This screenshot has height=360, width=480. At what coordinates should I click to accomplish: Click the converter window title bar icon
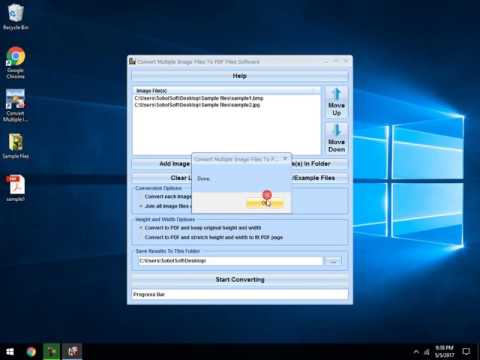[132, 61]
